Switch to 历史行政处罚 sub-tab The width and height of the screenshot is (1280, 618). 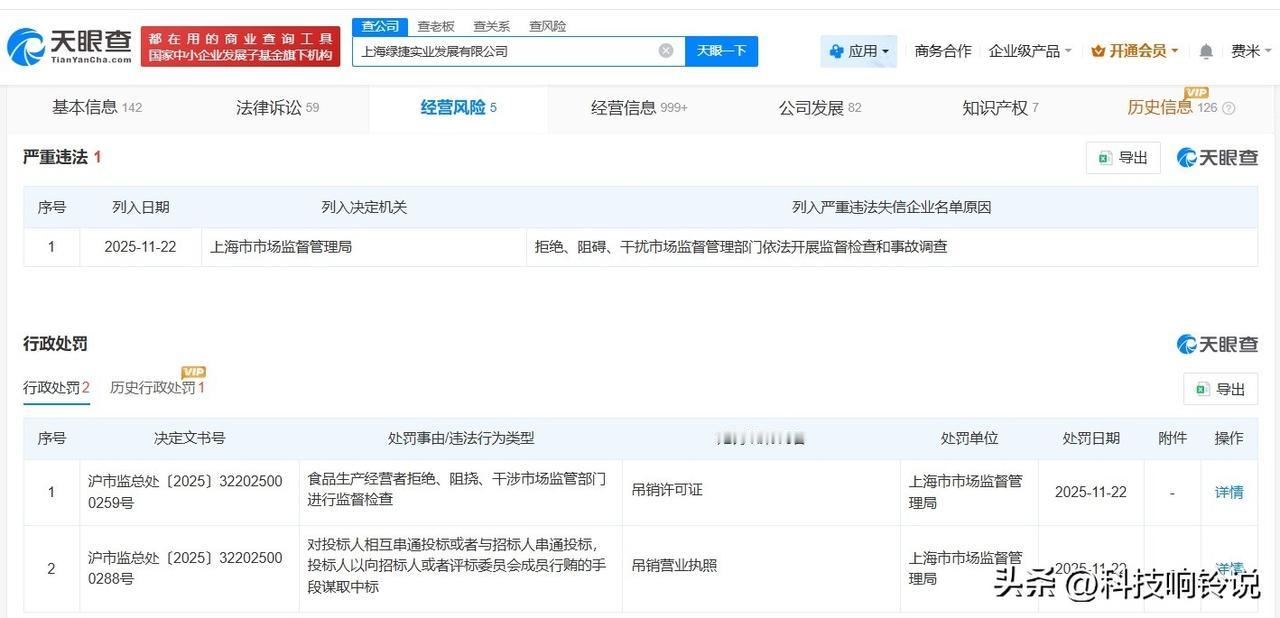point(157,388)
